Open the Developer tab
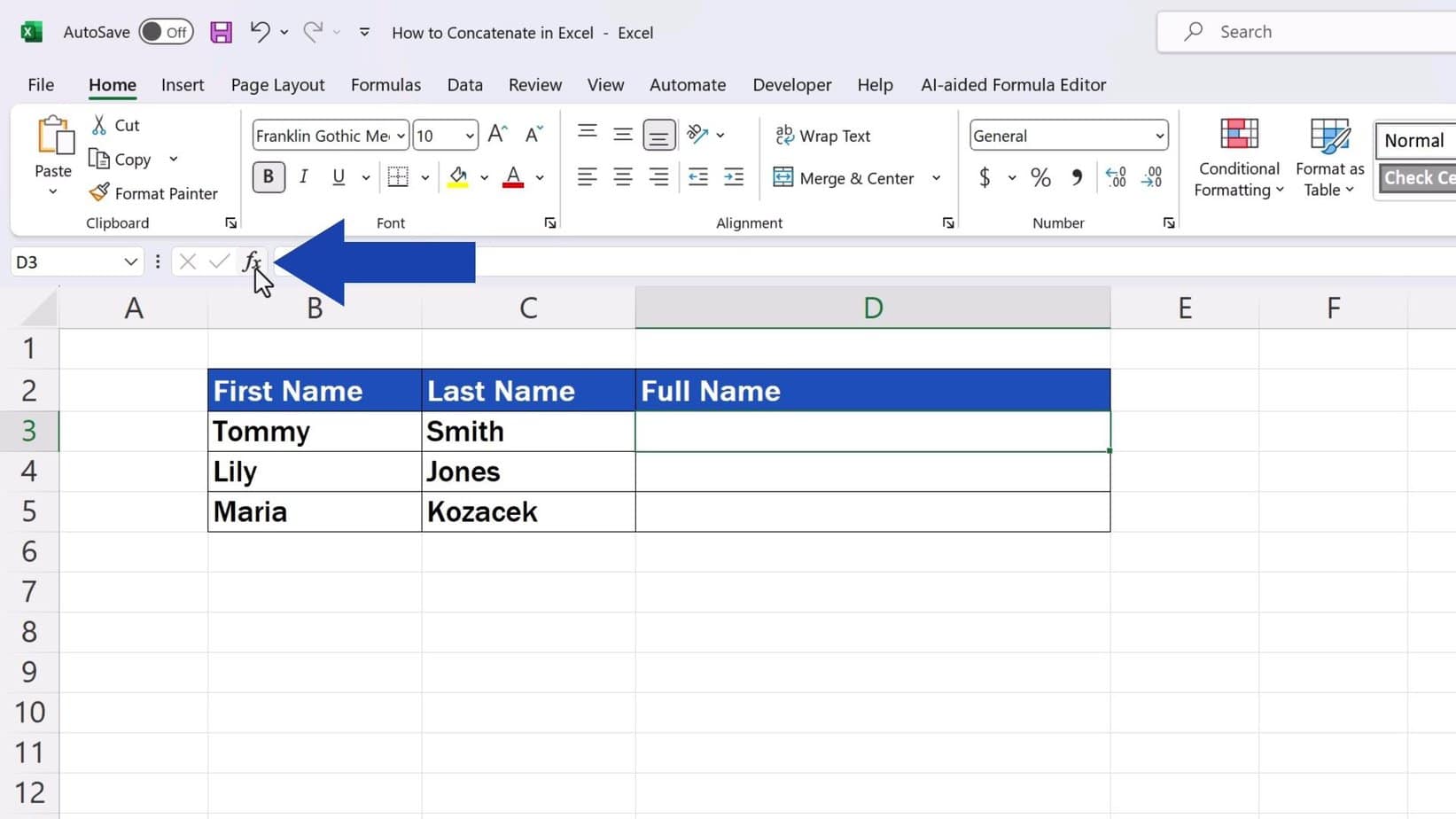This screenshot has width=1456, height=819. [791, 84]
